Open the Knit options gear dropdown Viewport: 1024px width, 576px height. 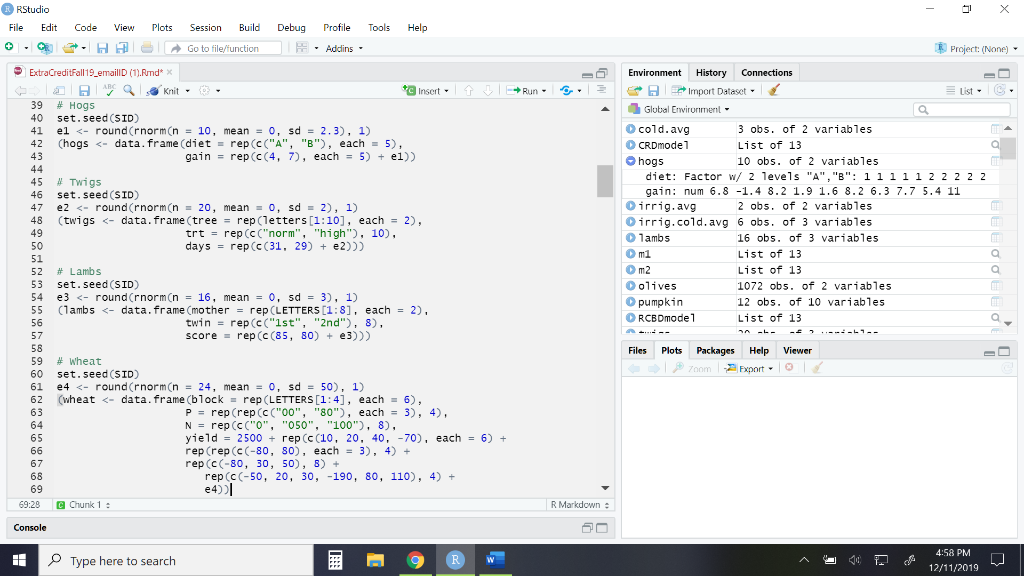(x=209, y=90)
